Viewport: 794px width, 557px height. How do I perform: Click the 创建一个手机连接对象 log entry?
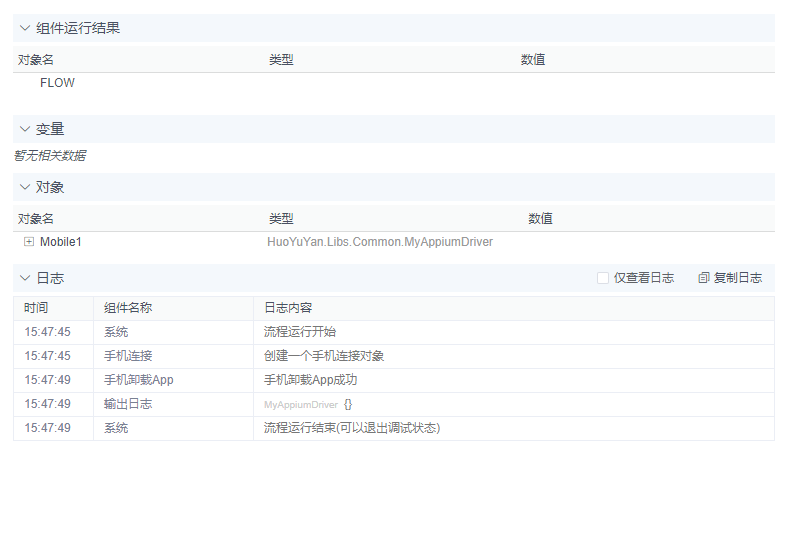324,356
